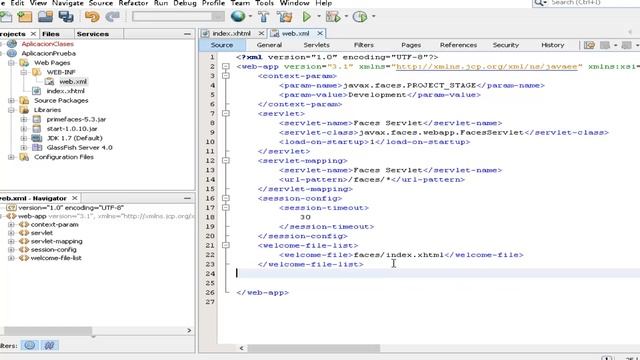The height and width of the screenshot is (360, 640).
Task: Click the Open Project toolbar icon
Action: (x=45, y=17)
